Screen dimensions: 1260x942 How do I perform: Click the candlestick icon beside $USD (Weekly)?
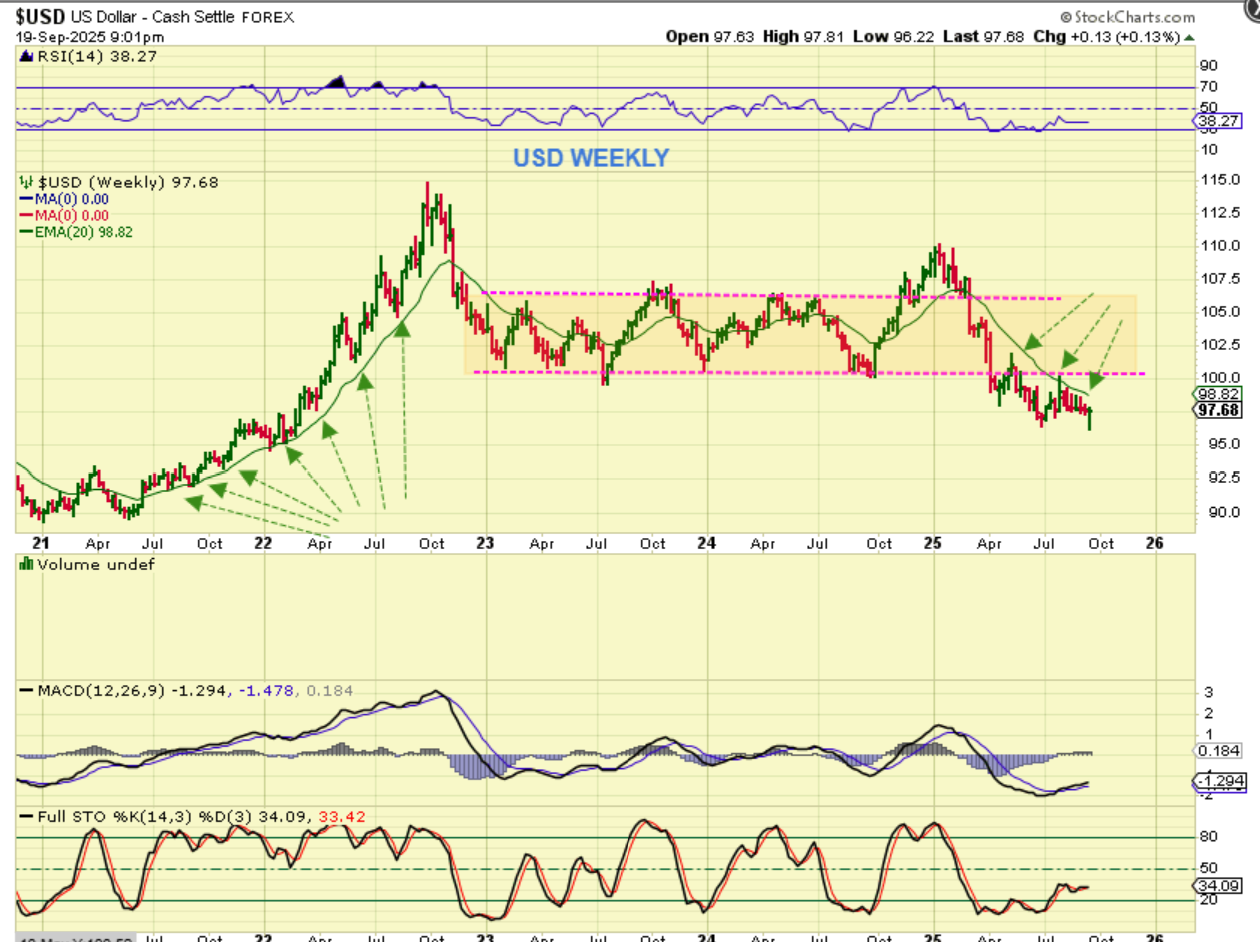coord(25,182)
